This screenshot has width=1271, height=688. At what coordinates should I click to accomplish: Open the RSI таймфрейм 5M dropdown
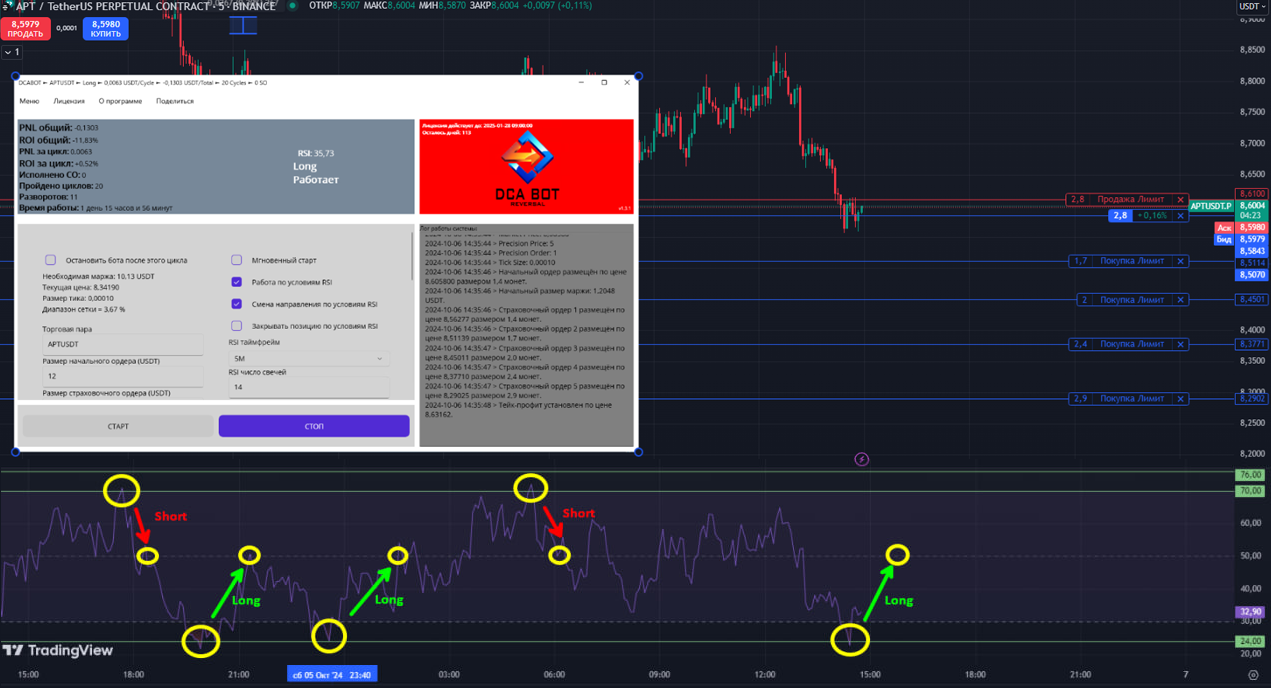pyautogui.click(x=309, y=358)
